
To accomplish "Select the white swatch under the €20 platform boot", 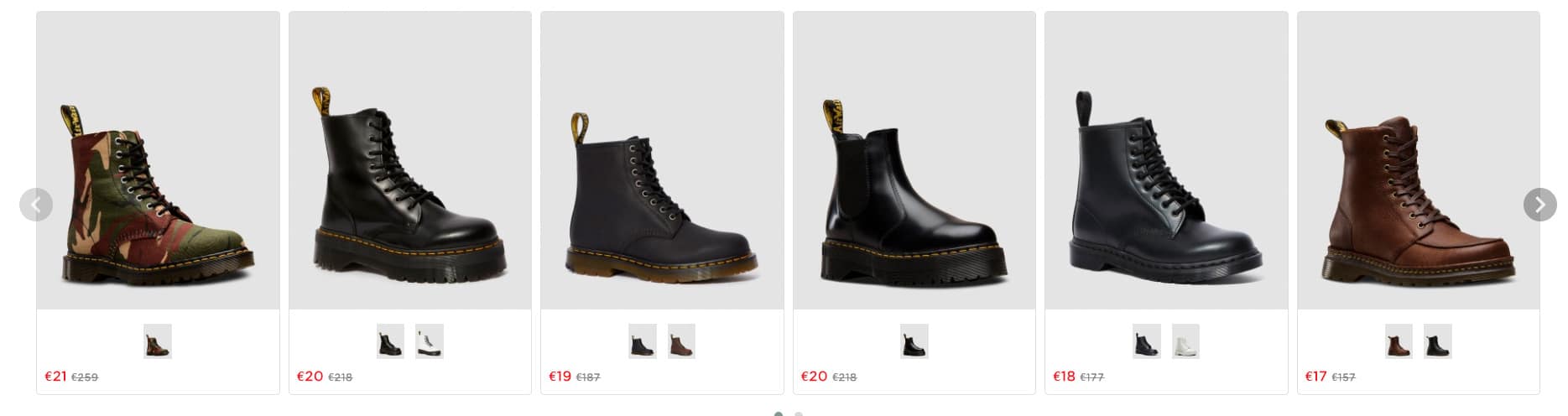I will tap(430, 341).
